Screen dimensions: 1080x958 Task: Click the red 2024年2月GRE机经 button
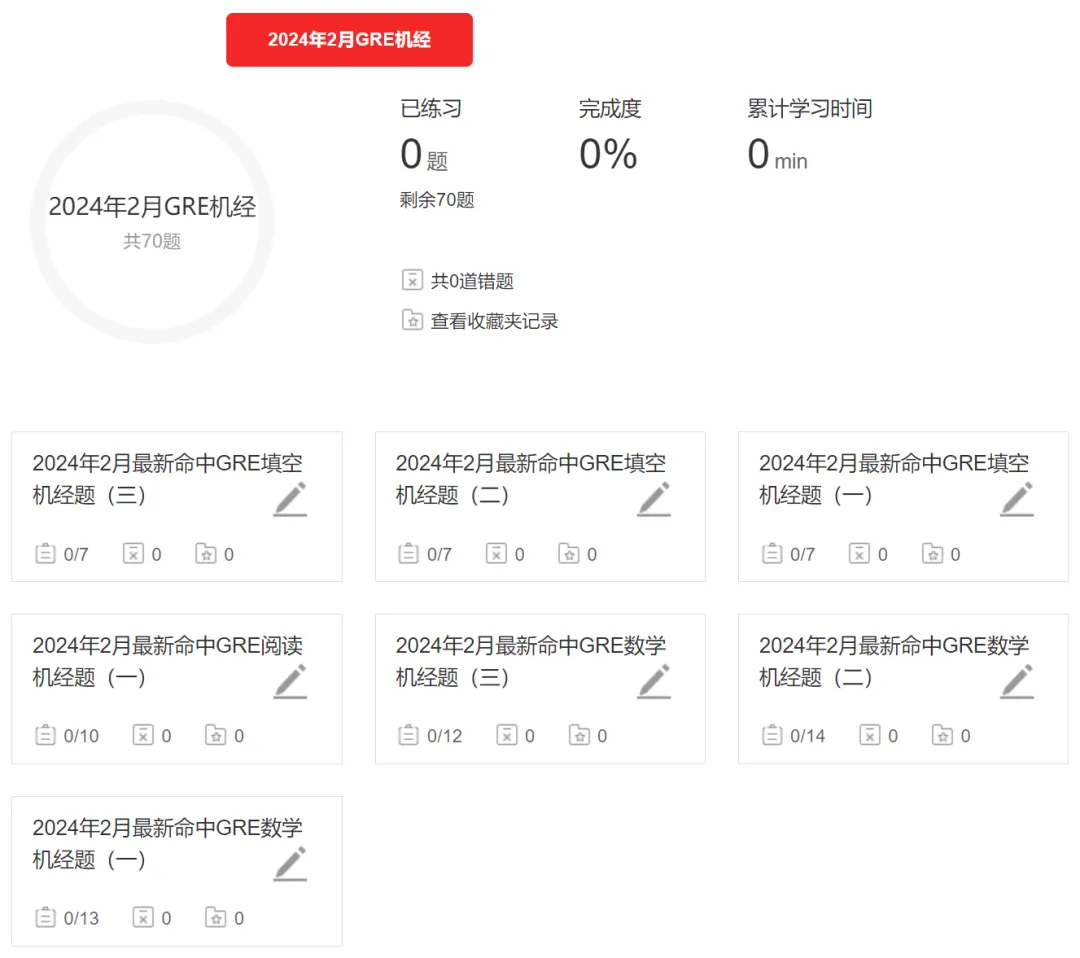point(349,39)
